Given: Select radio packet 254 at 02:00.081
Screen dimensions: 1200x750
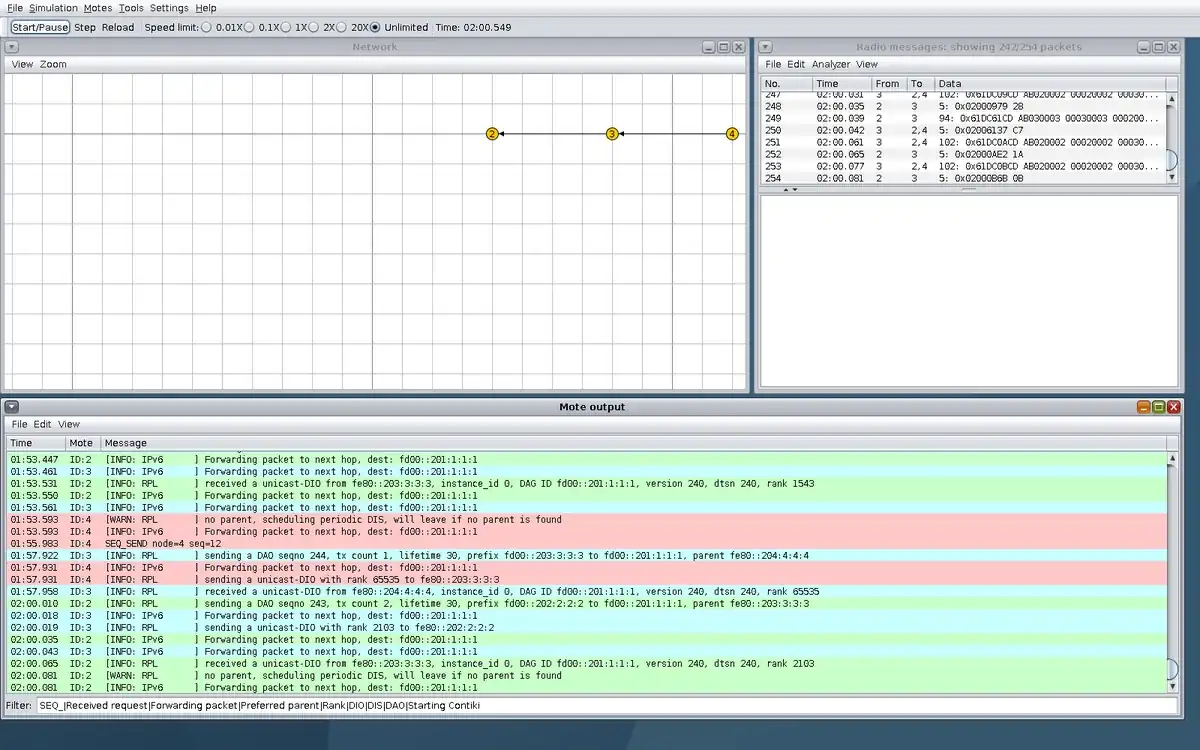Looking at the screenshot, I should click(x=964, y=178).
